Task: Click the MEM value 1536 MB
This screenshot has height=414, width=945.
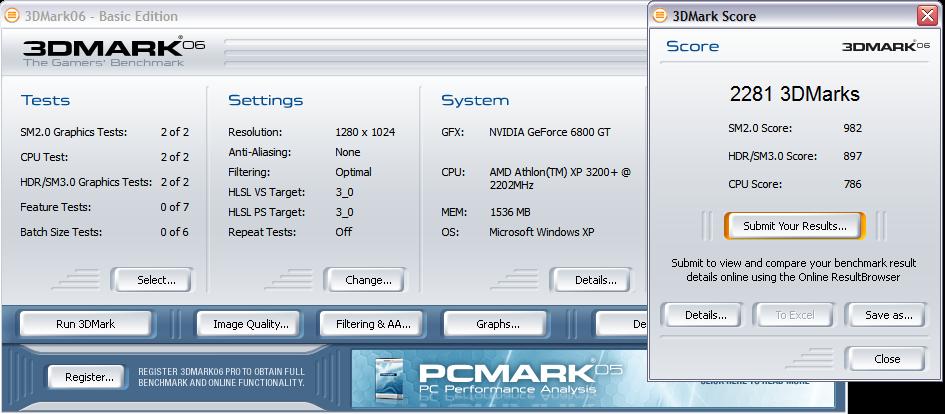Action: coord(510,212)
